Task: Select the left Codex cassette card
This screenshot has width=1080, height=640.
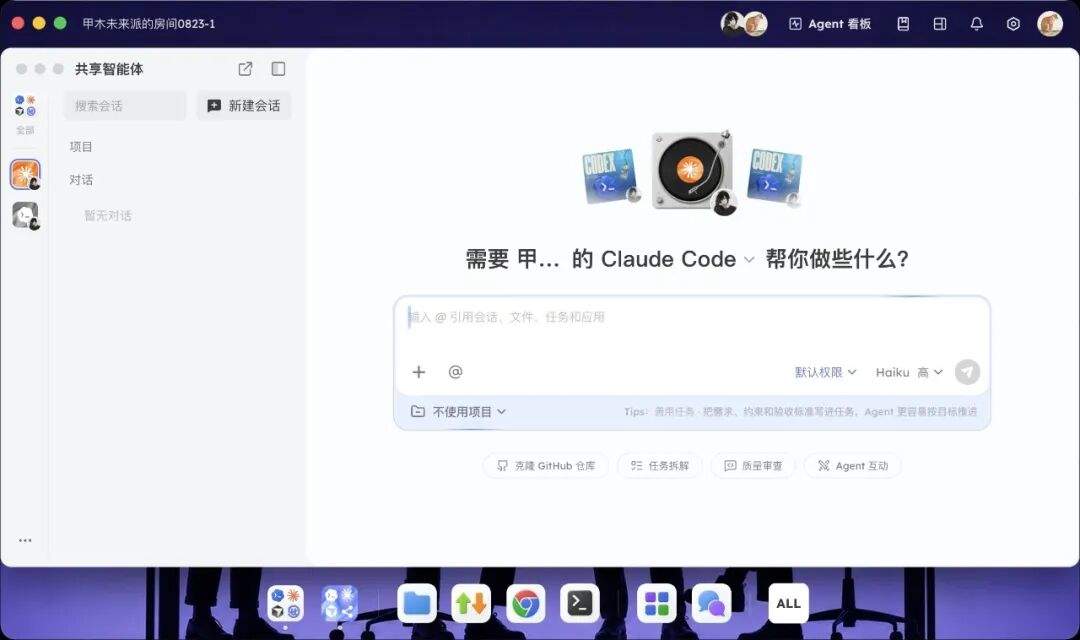Action: tap(612, 176)
